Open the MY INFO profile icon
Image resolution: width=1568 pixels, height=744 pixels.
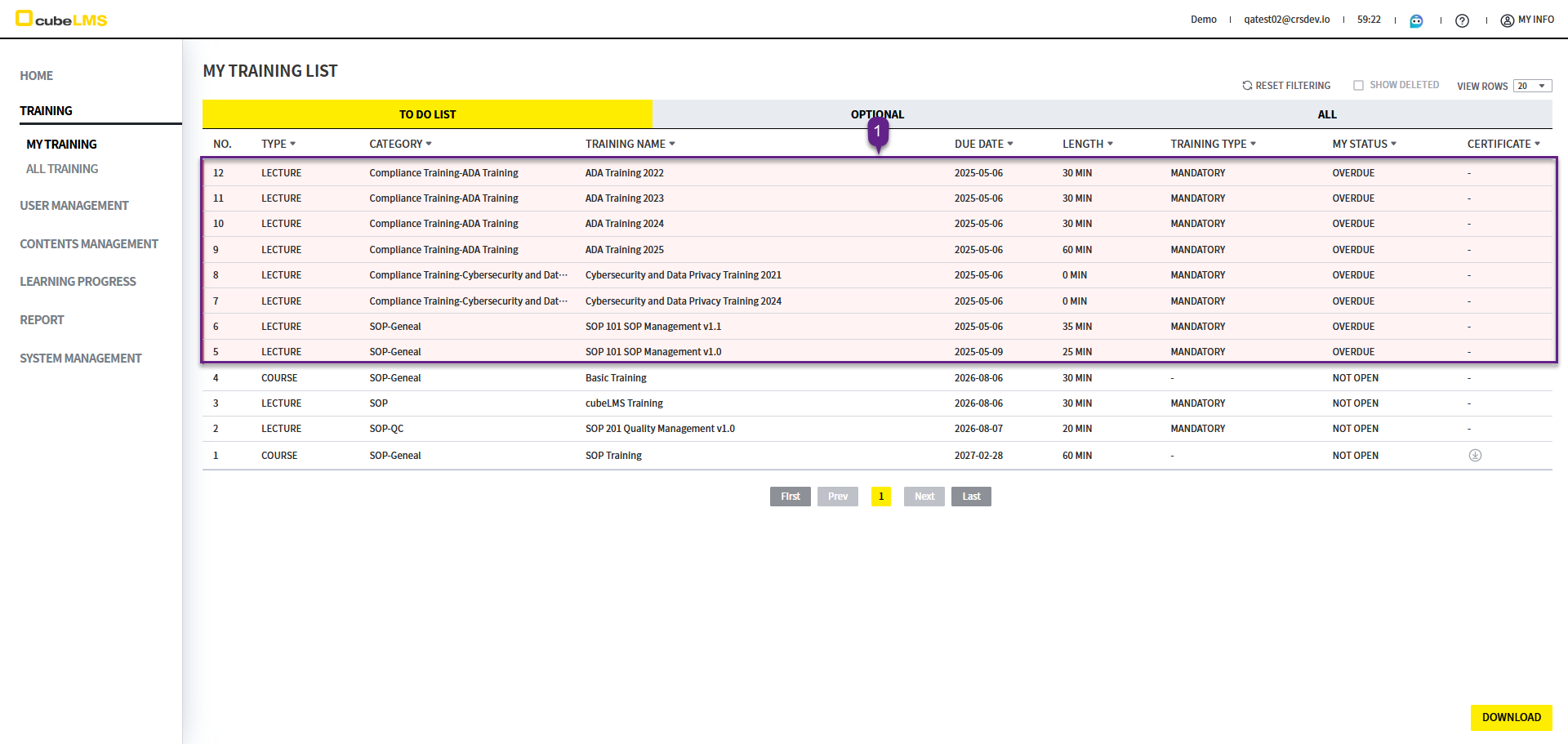(1508, 20)
